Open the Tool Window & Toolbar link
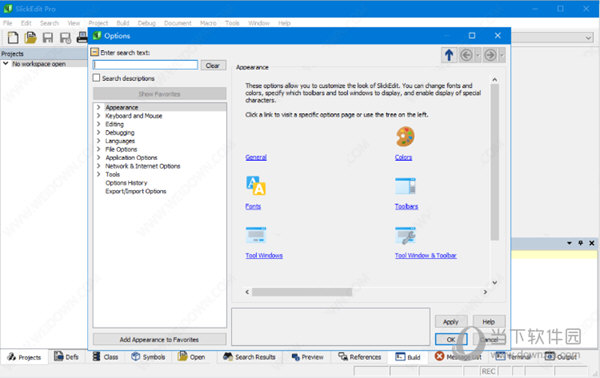600x378 pixels. [426, 255]
